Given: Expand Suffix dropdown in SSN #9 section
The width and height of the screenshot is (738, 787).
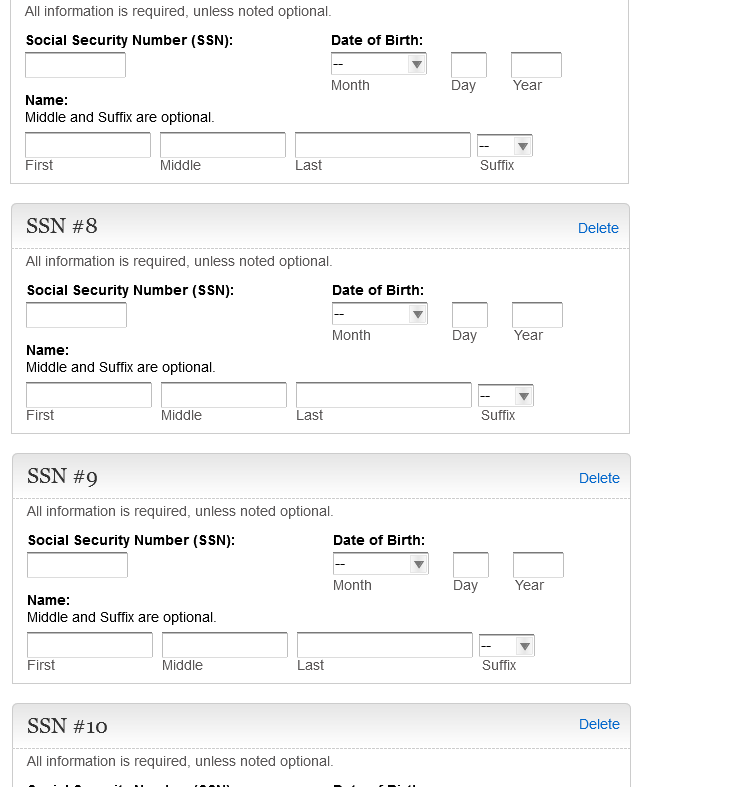Looking at the screenshot, I should pyautogui.click(x=507, y=646).
